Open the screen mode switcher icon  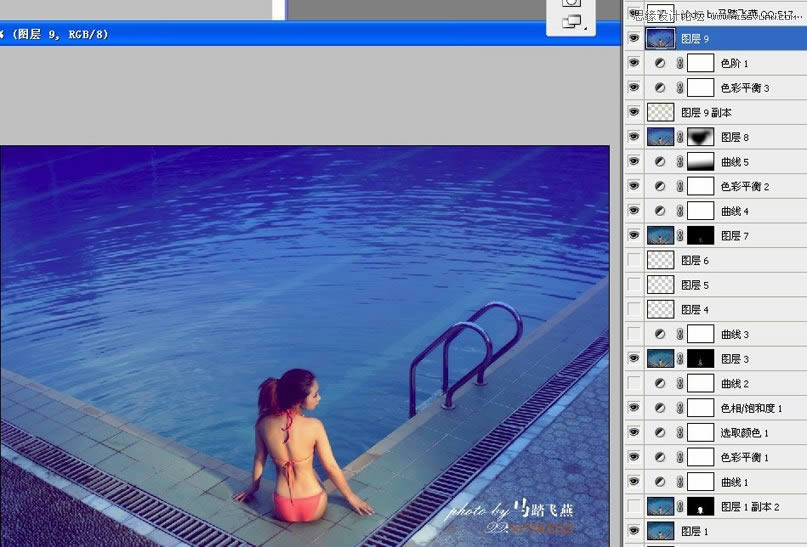[572, 22]
